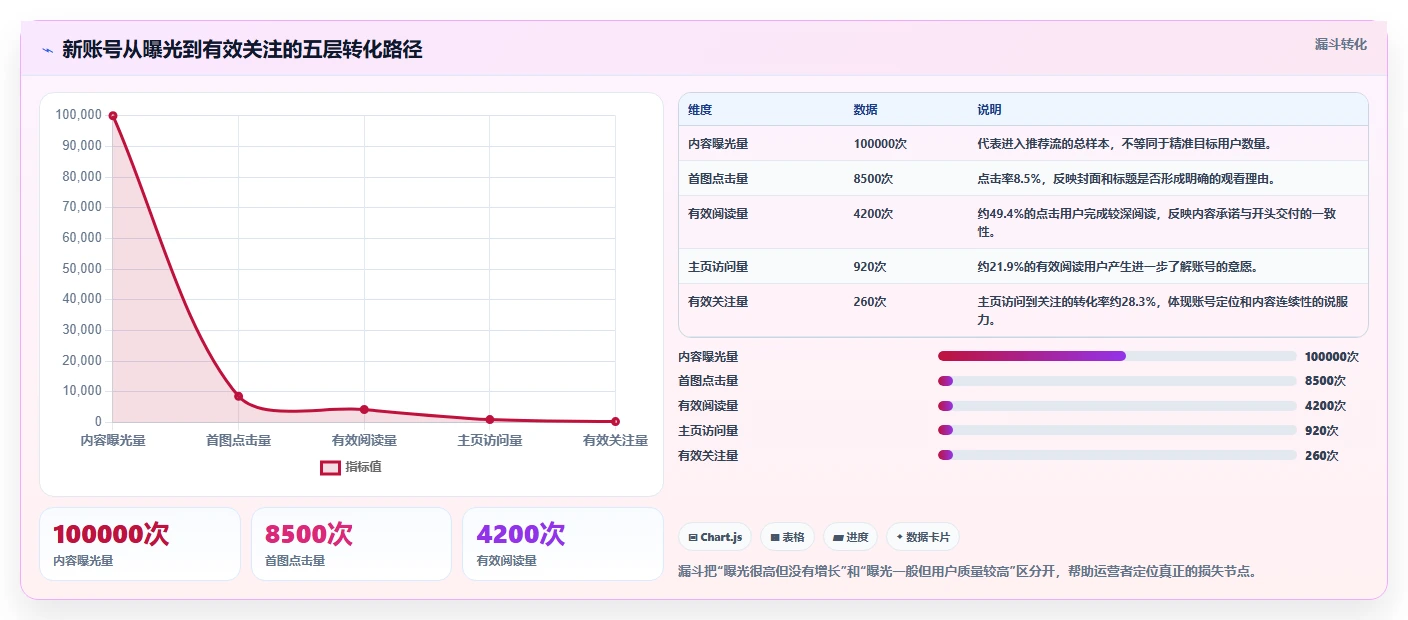Click the 漏斗转化 label in header
The width and height of the screenshot is (1408, 620).
point(1340,44)
